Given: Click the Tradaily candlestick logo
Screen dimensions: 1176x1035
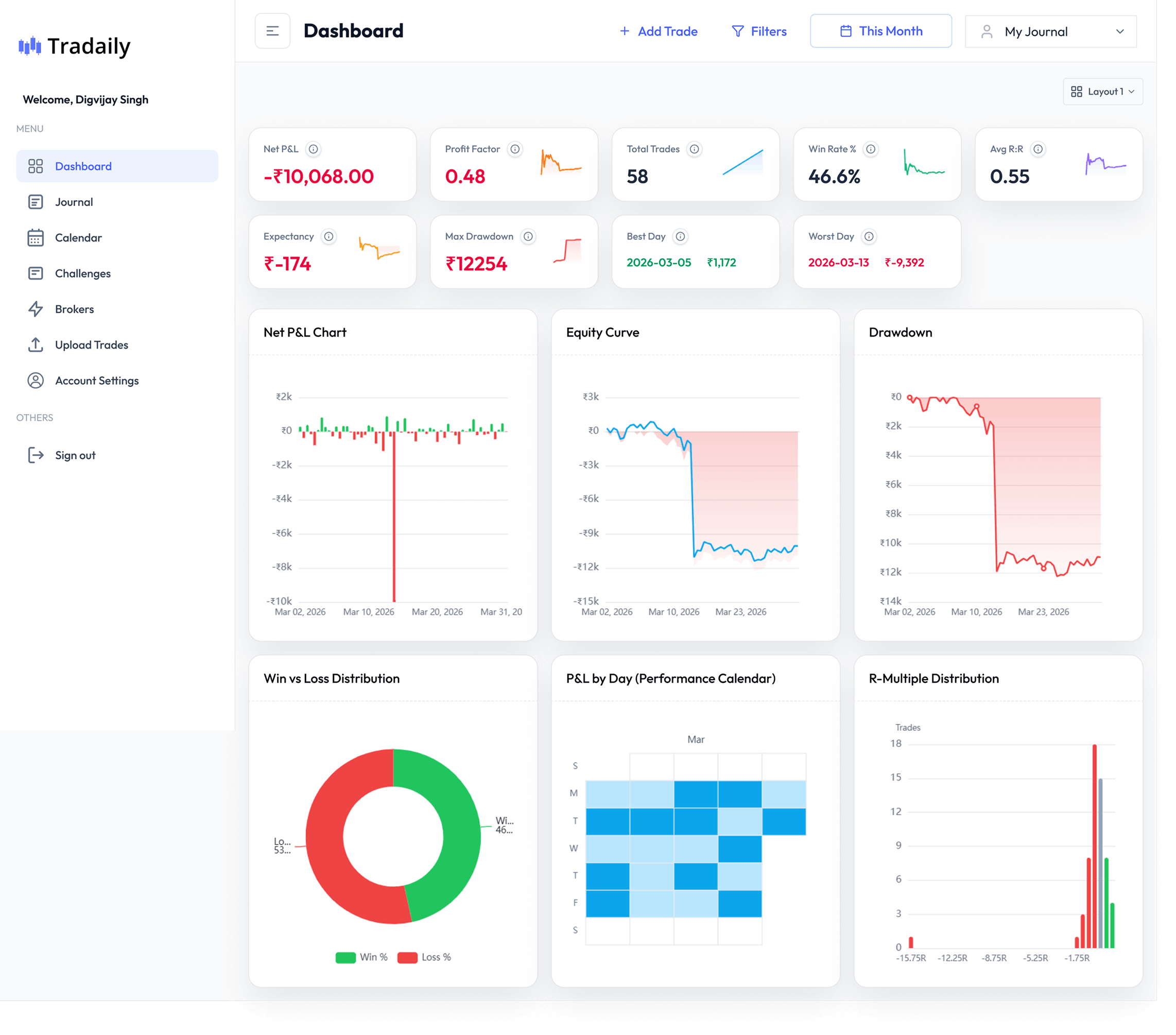Looking at the screenshot, I should [30, 46].
